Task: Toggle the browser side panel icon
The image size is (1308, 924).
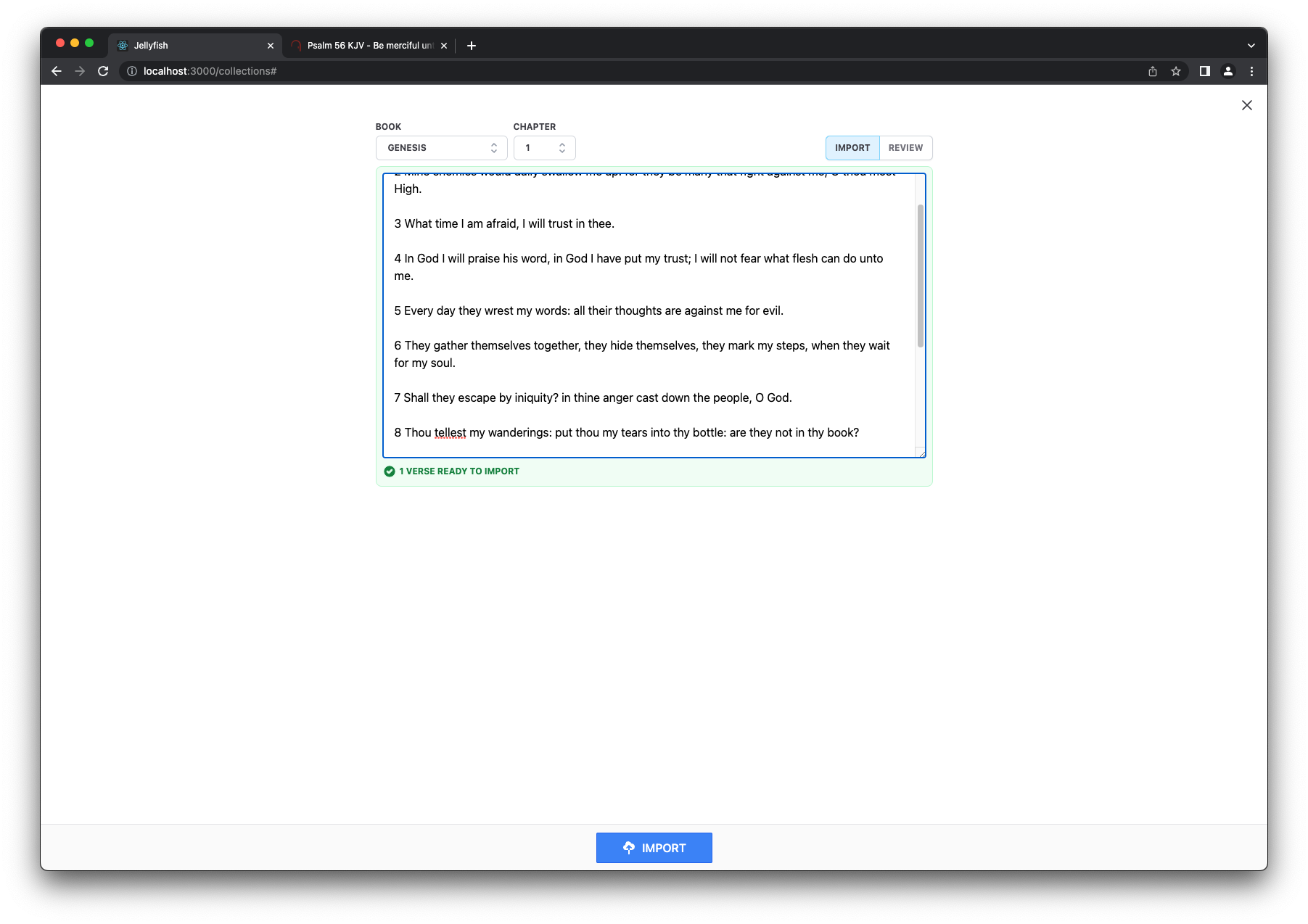Action: click(x=1204, y=71)
